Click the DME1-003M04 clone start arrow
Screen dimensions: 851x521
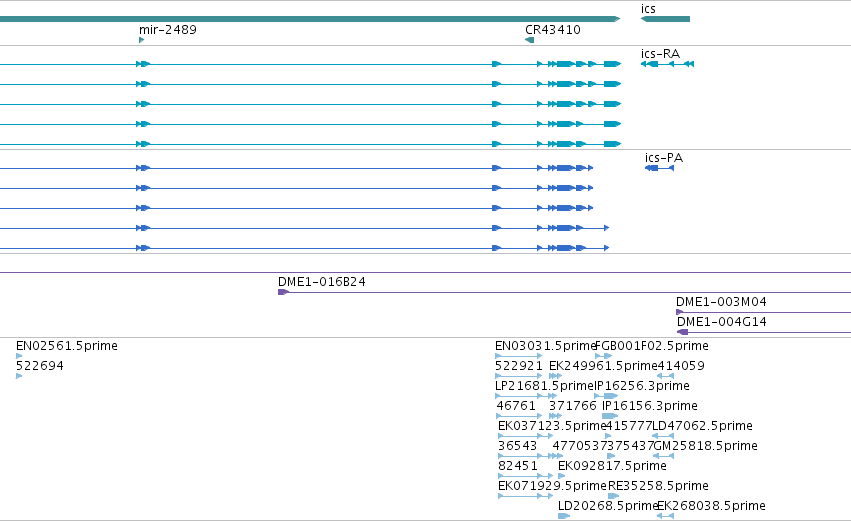[679, 312]
